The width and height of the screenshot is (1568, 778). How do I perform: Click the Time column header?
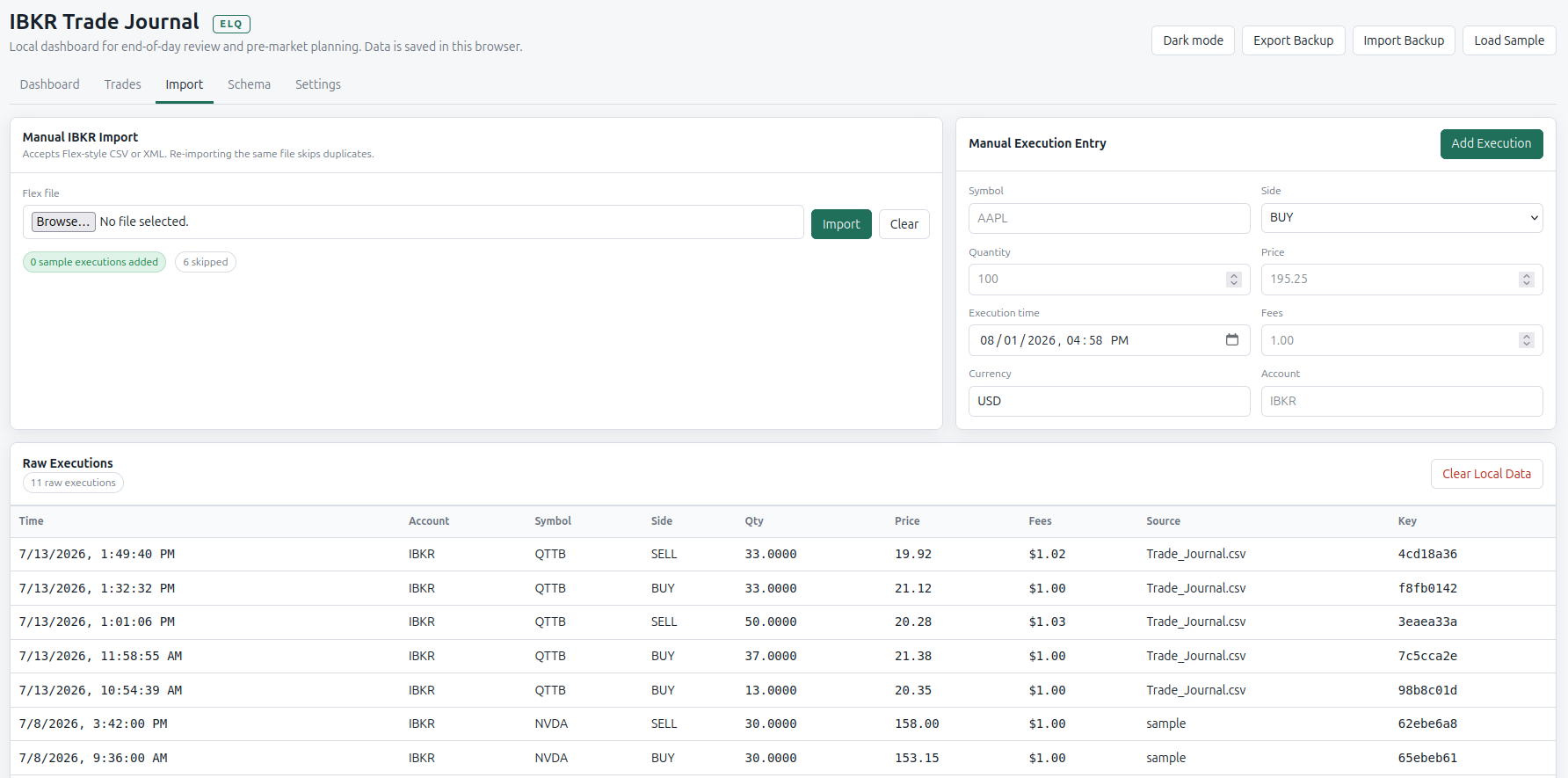[x=32, y=521]
